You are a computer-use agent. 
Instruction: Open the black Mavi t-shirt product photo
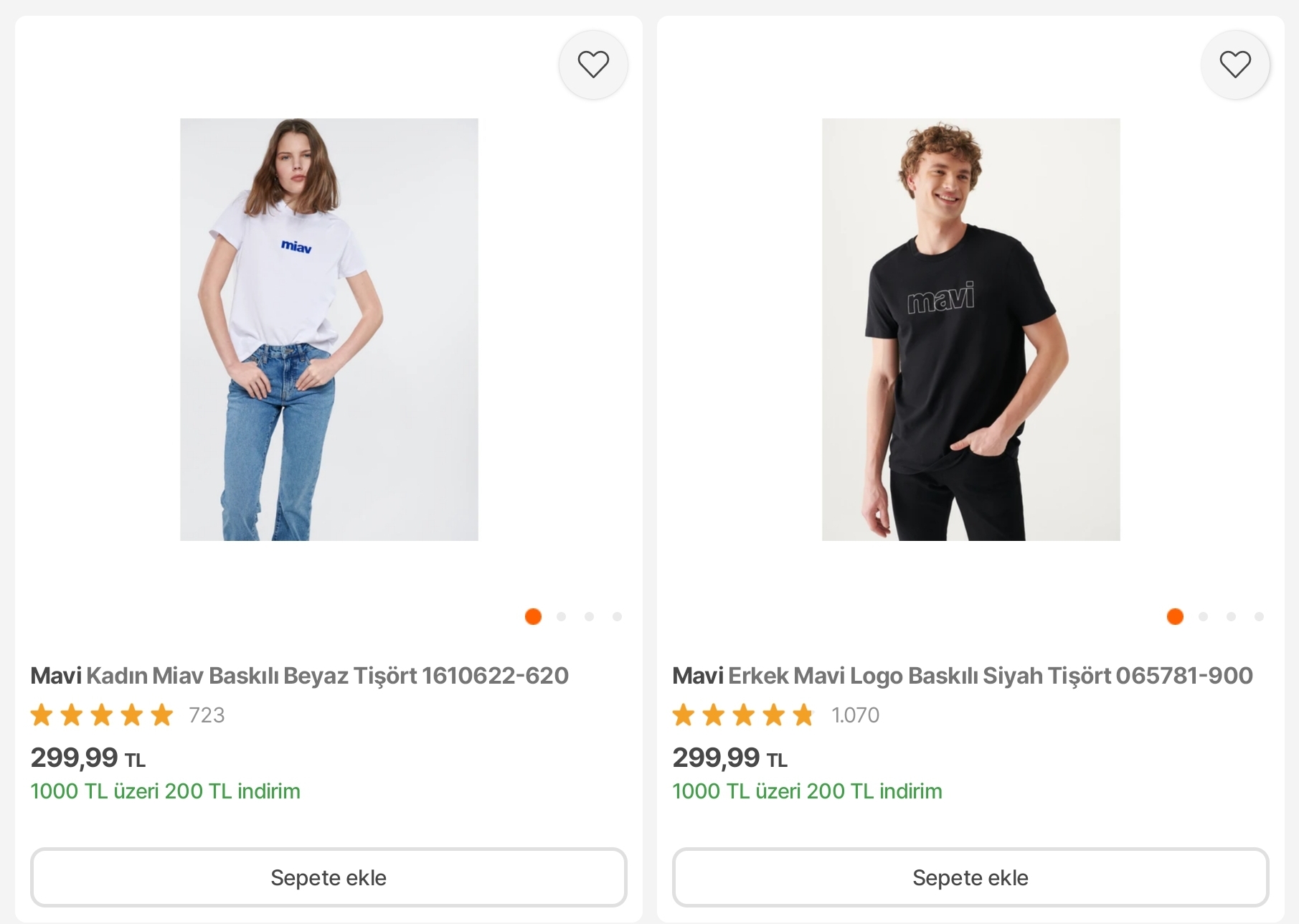point(971,329)
